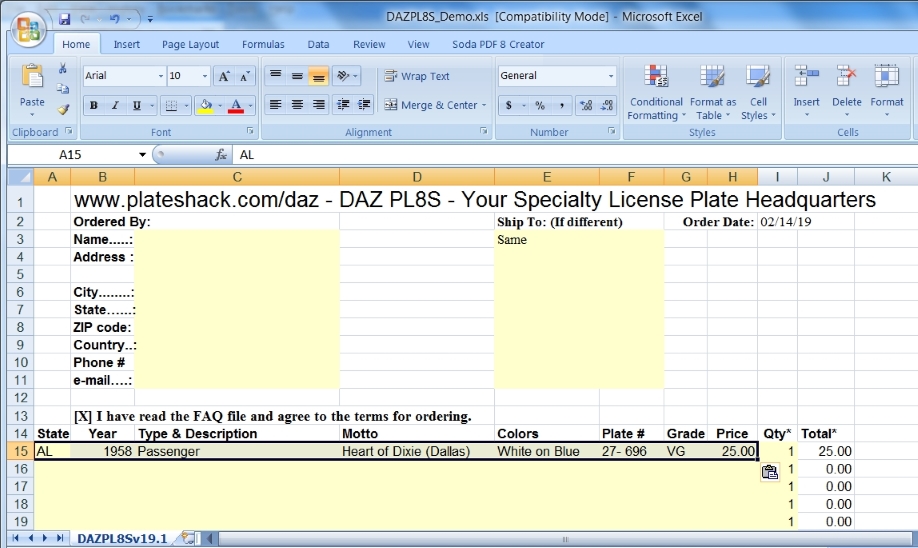Toggle Top Align
Viewport: 918px width, 548px height.
click(x=275, y=76)
